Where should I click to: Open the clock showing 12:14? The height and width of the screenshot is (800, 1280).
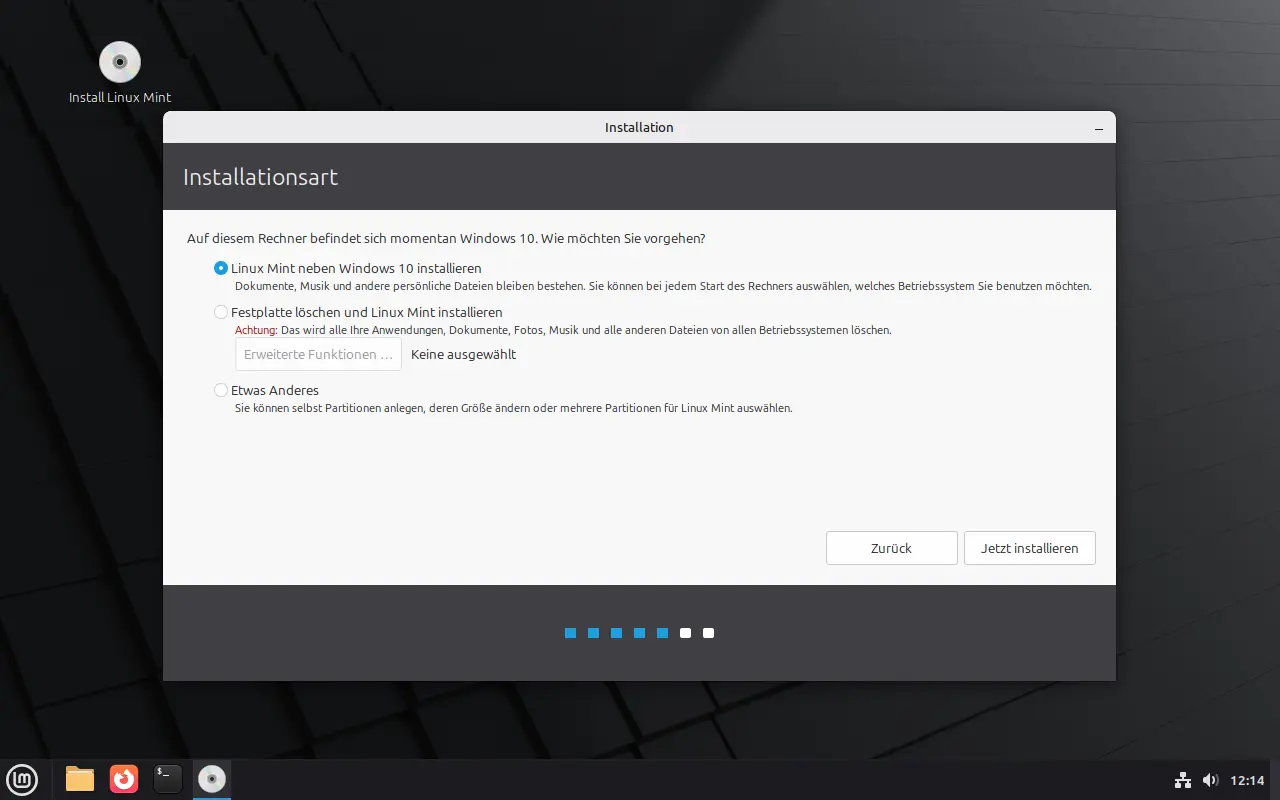(1247, 780)
